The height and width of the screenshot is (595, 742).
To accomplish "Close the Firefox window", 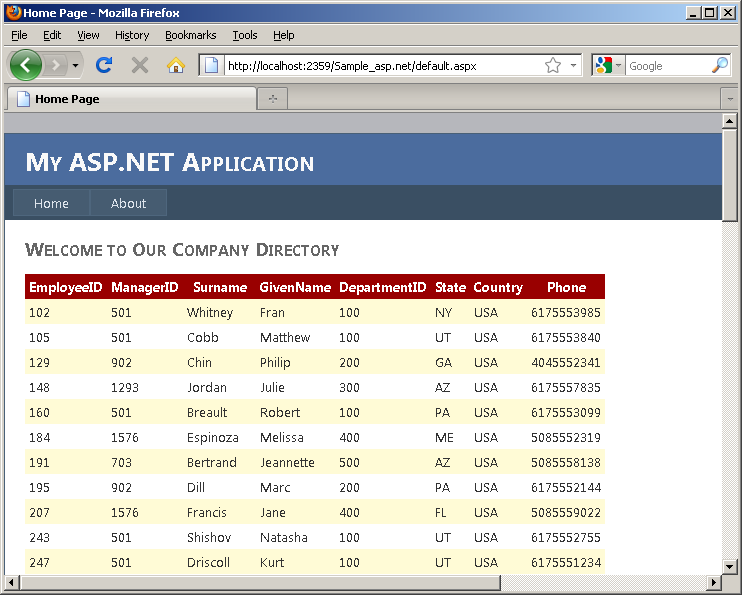I will coord(728,13).
